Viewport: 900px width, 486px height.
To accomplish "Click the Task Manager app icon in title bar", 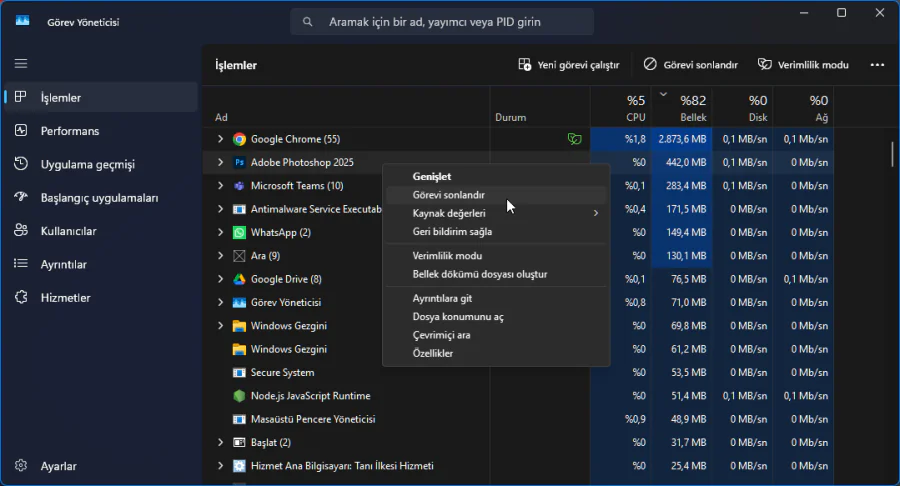I will click(22, 21).
